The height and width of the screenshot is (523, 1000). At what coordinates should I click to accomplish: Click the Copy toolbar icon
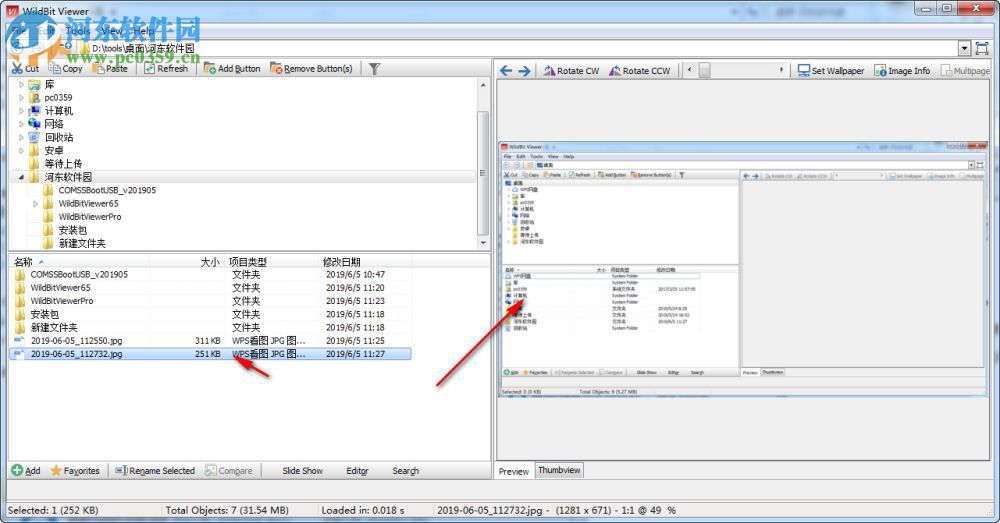[55, 68]
